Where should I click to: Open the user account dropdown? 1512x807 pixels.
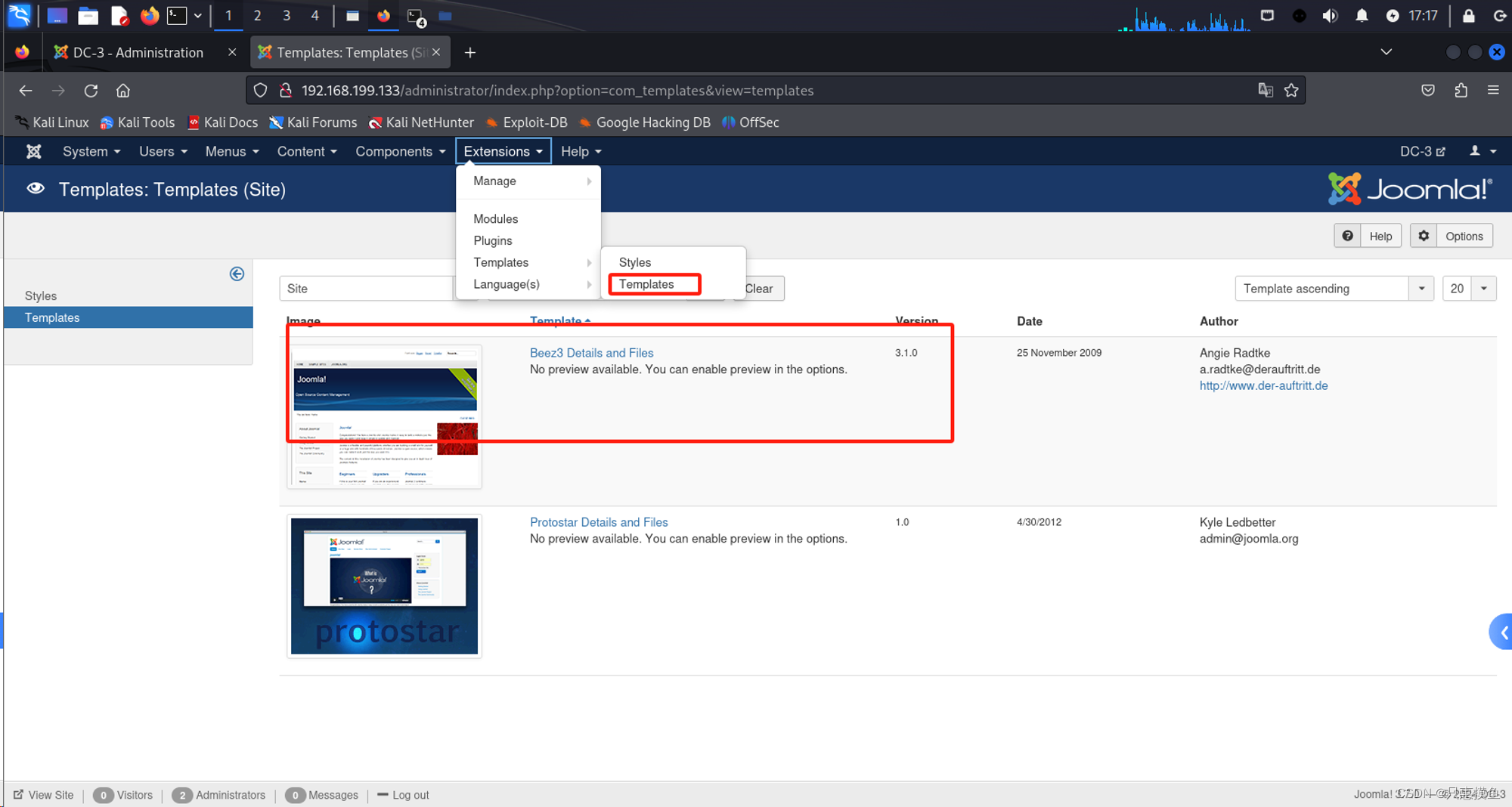(x=1483, y=151)
